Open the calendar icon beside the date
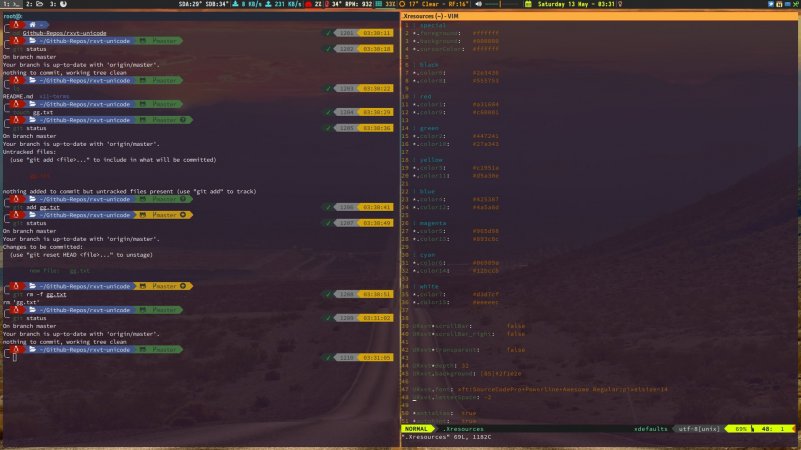Image resolution: width=801 pixels, height=450 pixels. (528, 4)
